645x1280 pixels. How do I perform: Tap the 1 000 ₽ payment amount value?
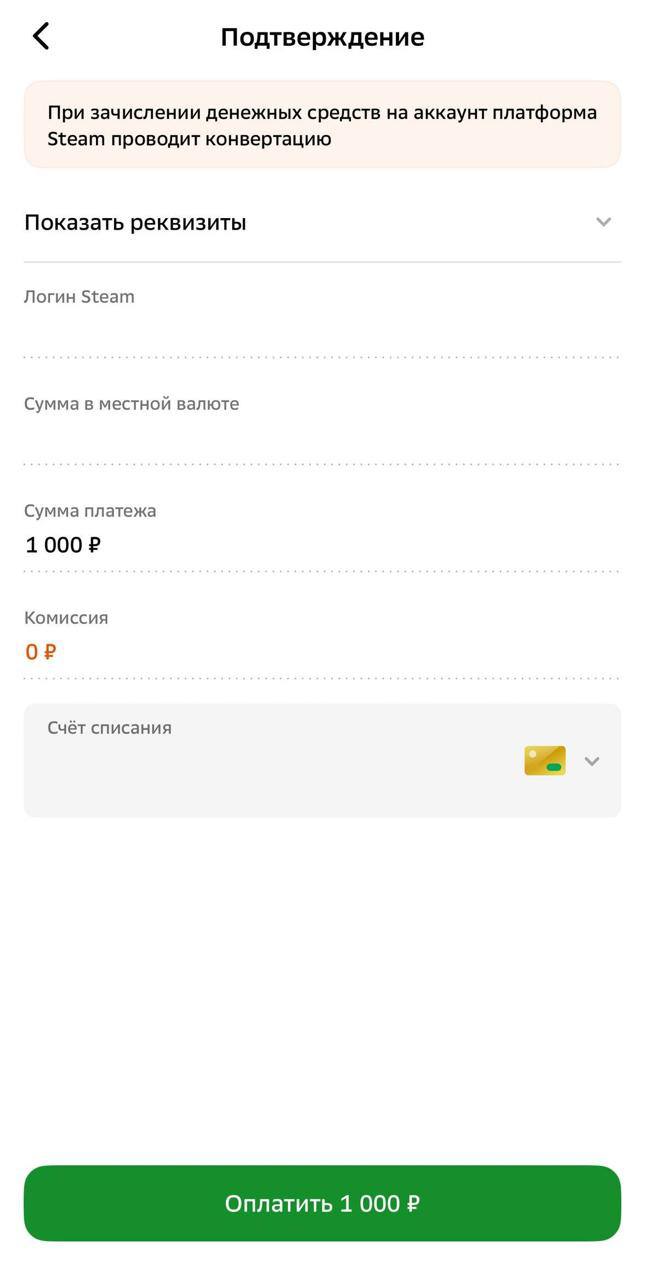(63, 545)
